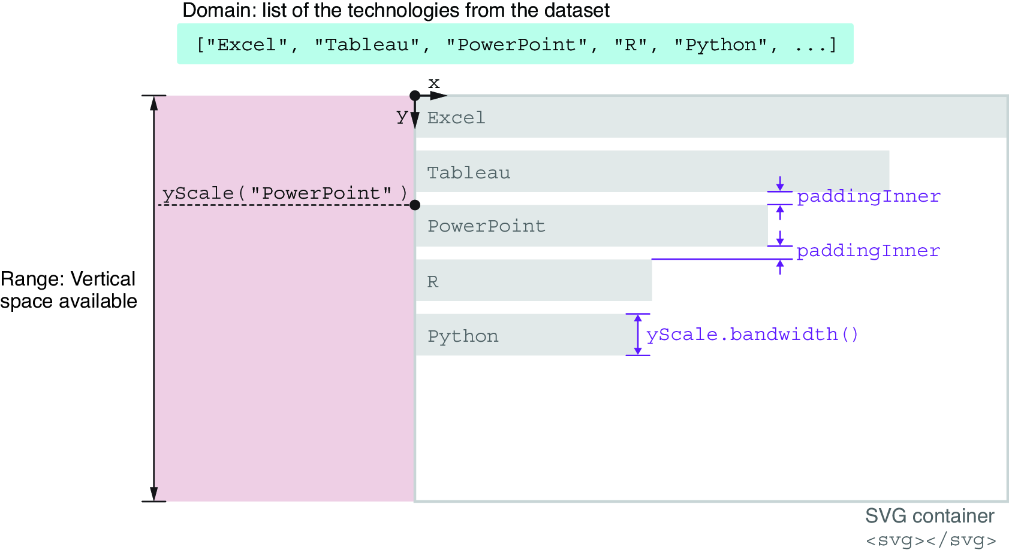This screenshot has height=550, width=1009.
Task: Click the Excel bar
Action: (x=711, y=117)
